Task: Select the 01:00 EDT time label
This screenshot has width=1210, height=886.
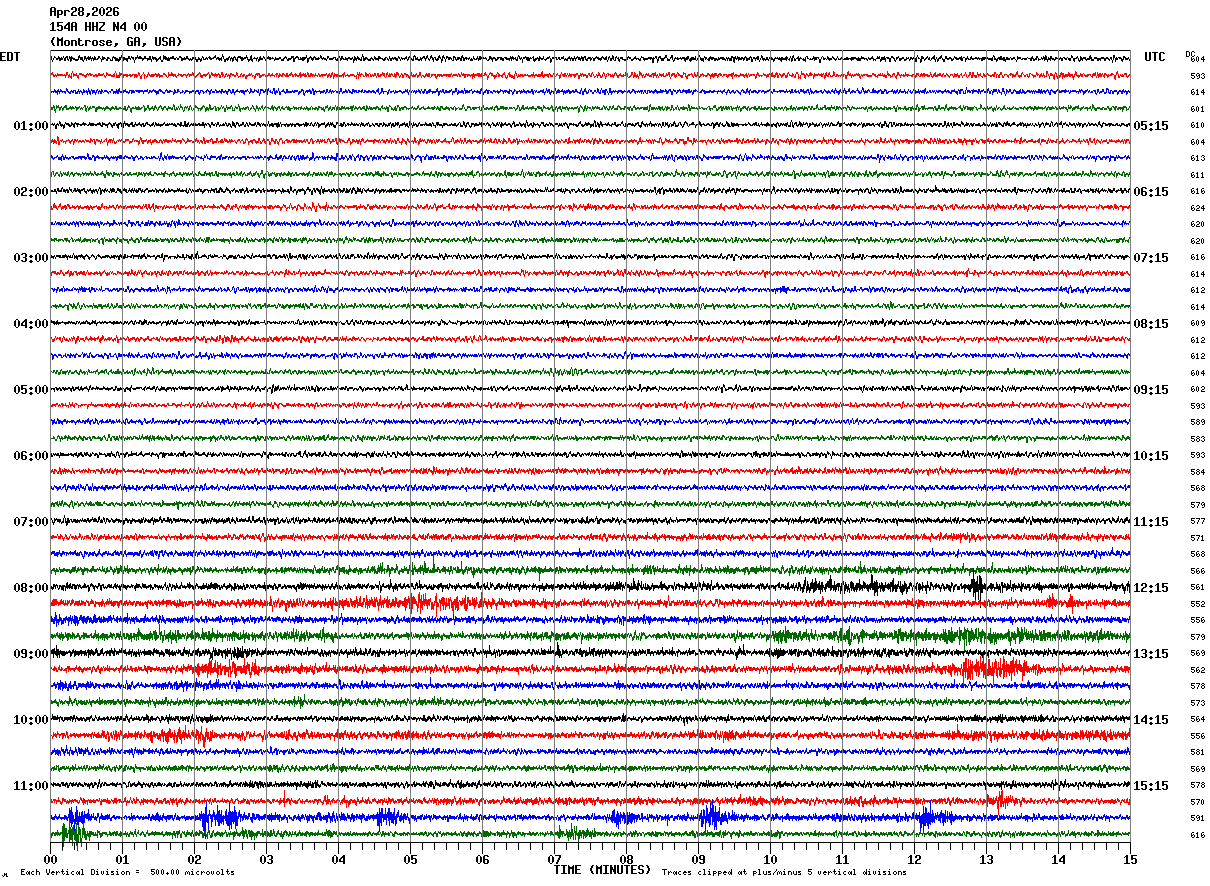Action: (x=31, y=126)
